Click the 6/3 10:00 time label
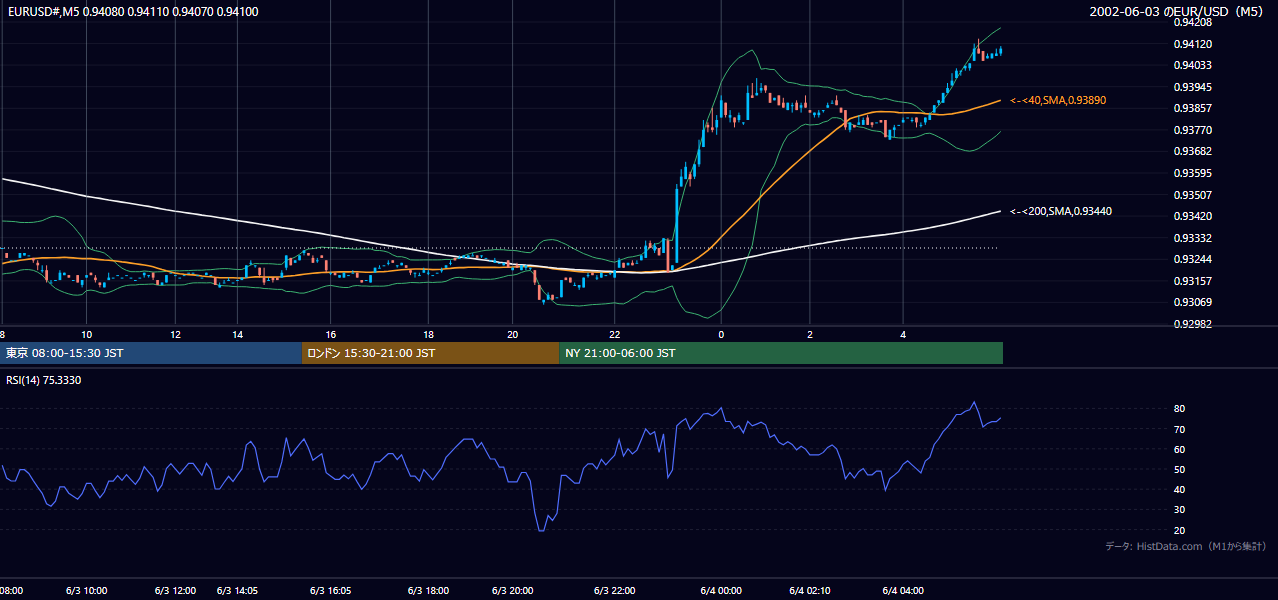 pos(87,591)
